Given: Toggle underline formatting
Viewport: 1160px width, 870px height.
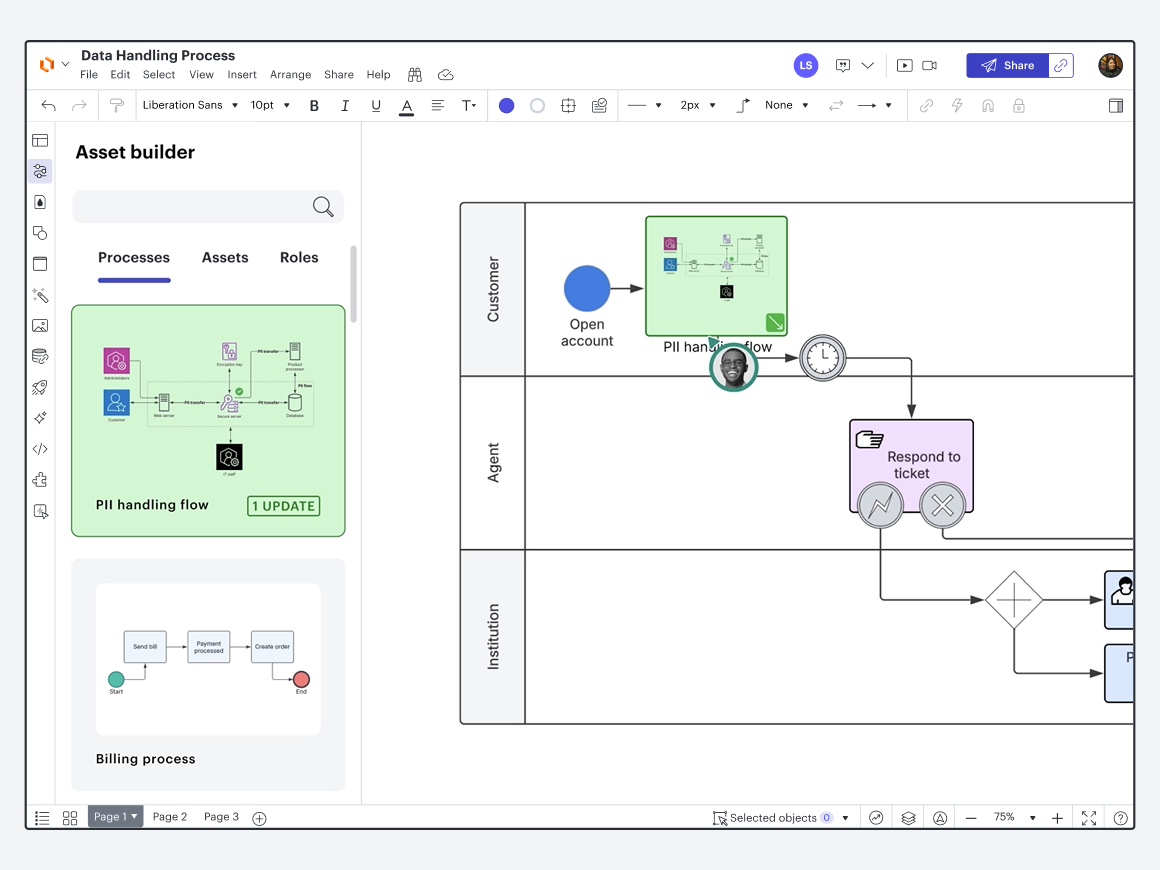Looking at the screenshot, I should pos(376,106).
